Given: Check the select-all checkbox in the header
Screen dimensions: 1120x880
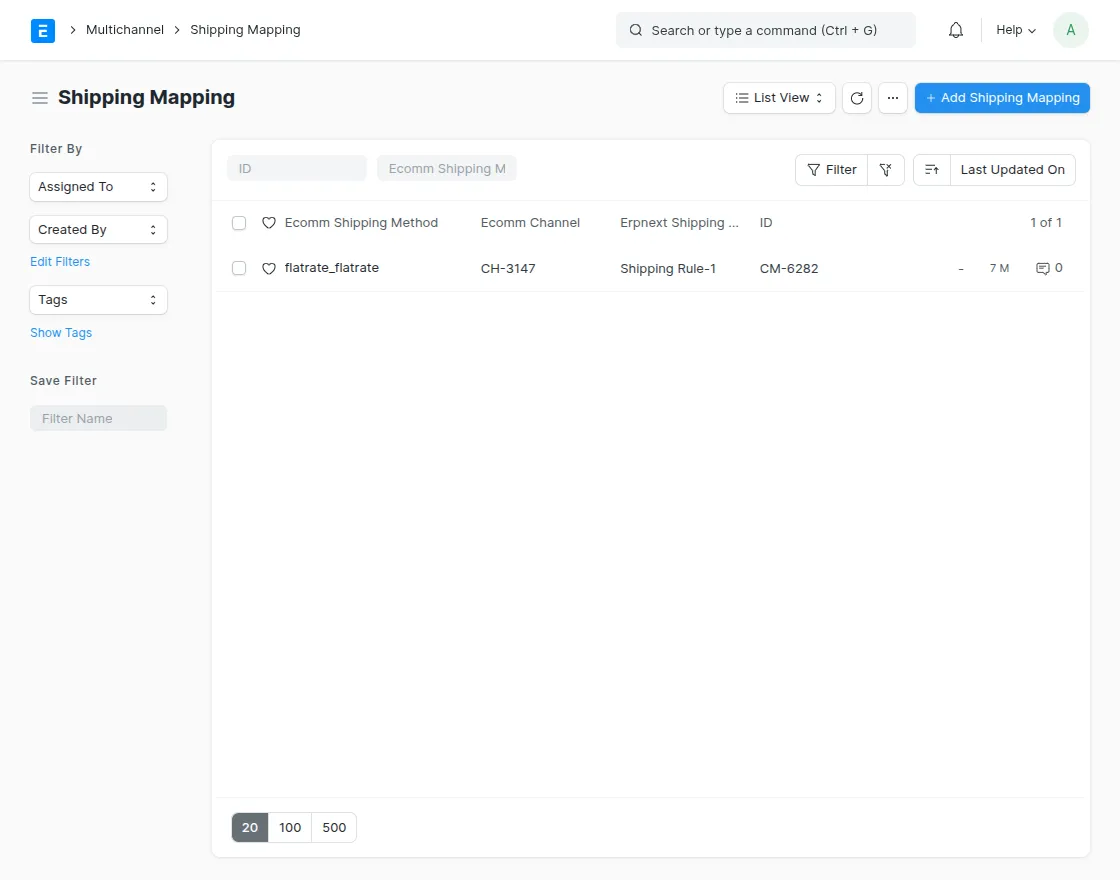Looking at the screenshot, I should [238, 222].
